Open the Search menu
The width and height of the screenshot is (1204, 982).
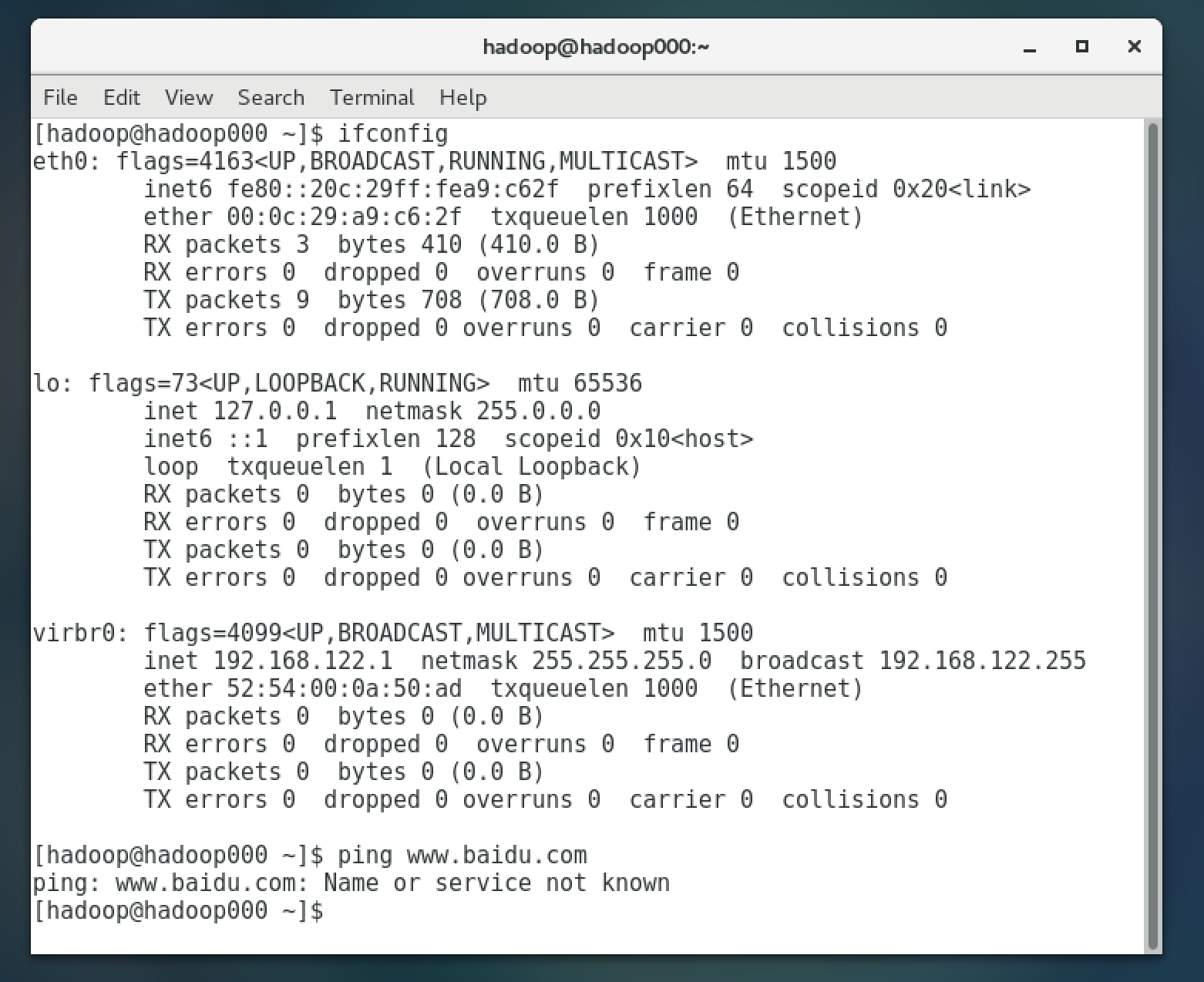click(x=271, y=98)
